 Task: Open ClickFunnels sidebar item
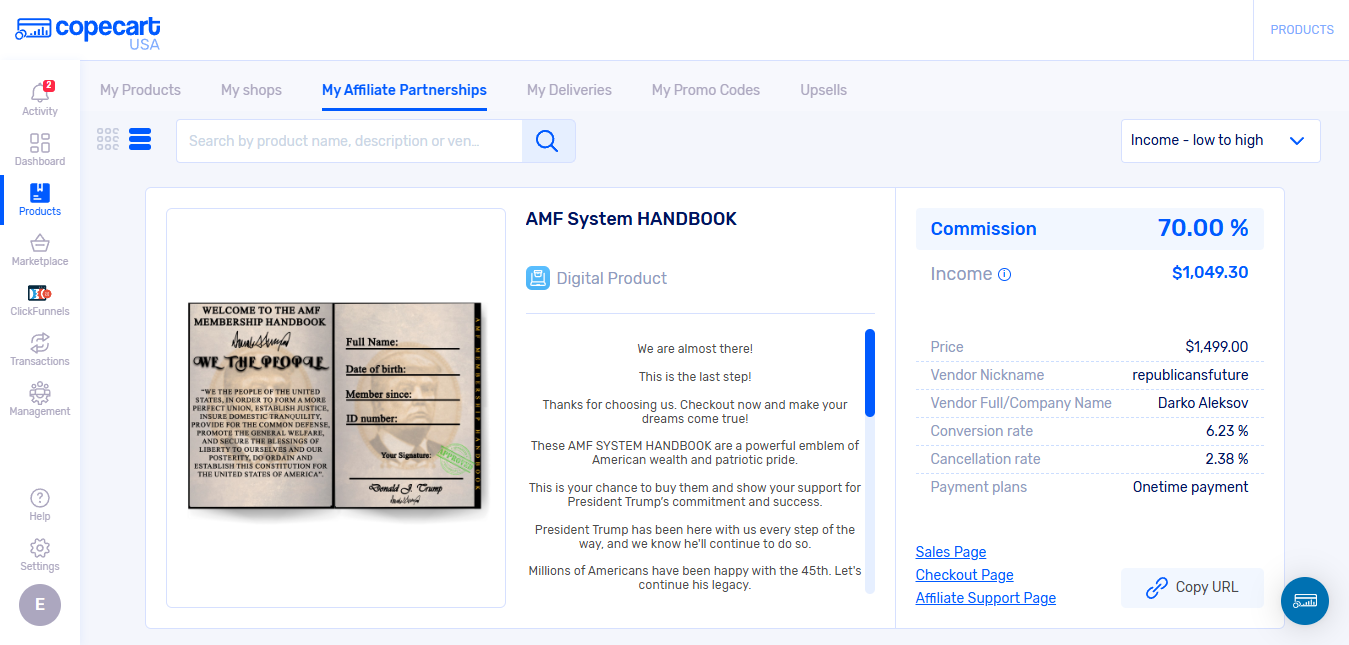[x=40, y=300]
